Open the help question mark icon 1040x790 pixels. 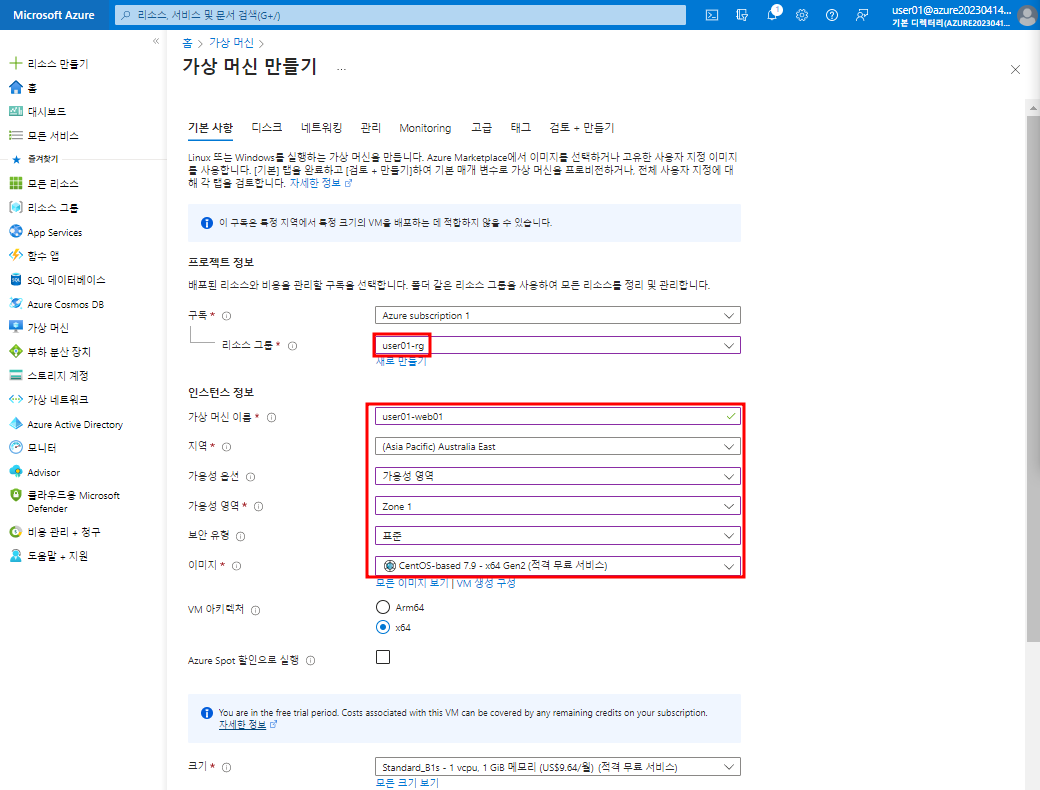[832, 15]
